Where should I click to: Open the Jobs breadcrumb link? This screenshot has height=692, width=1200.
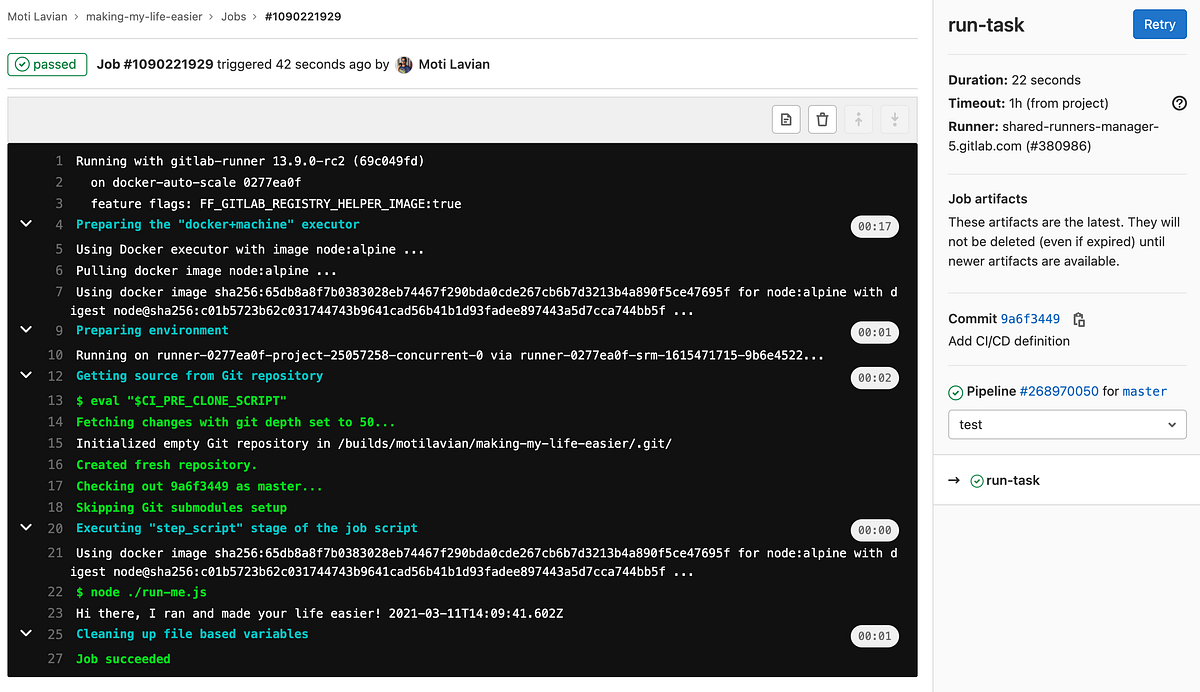(233, 16)
